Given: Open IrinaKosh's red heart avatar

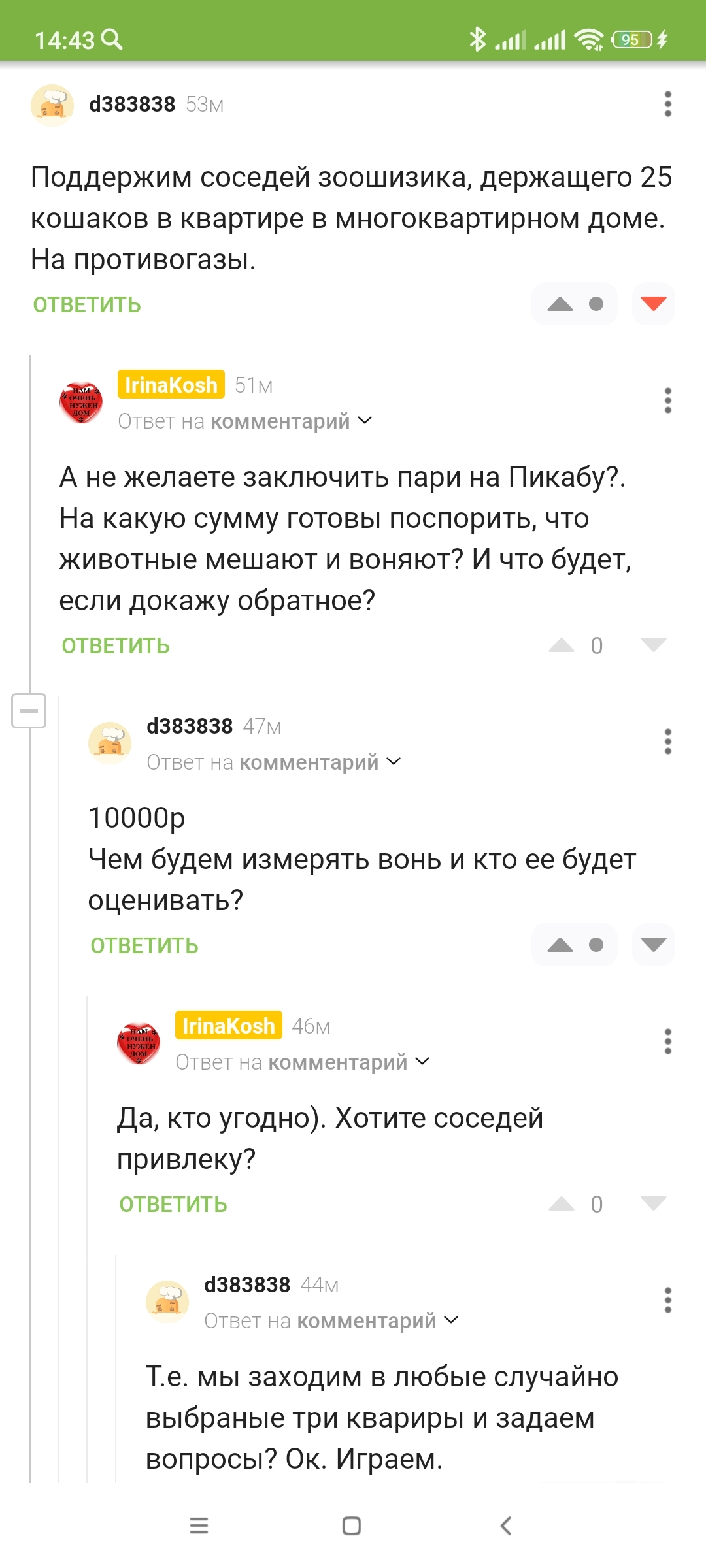Looking at the screenshot, I should [x=81, y=402].
